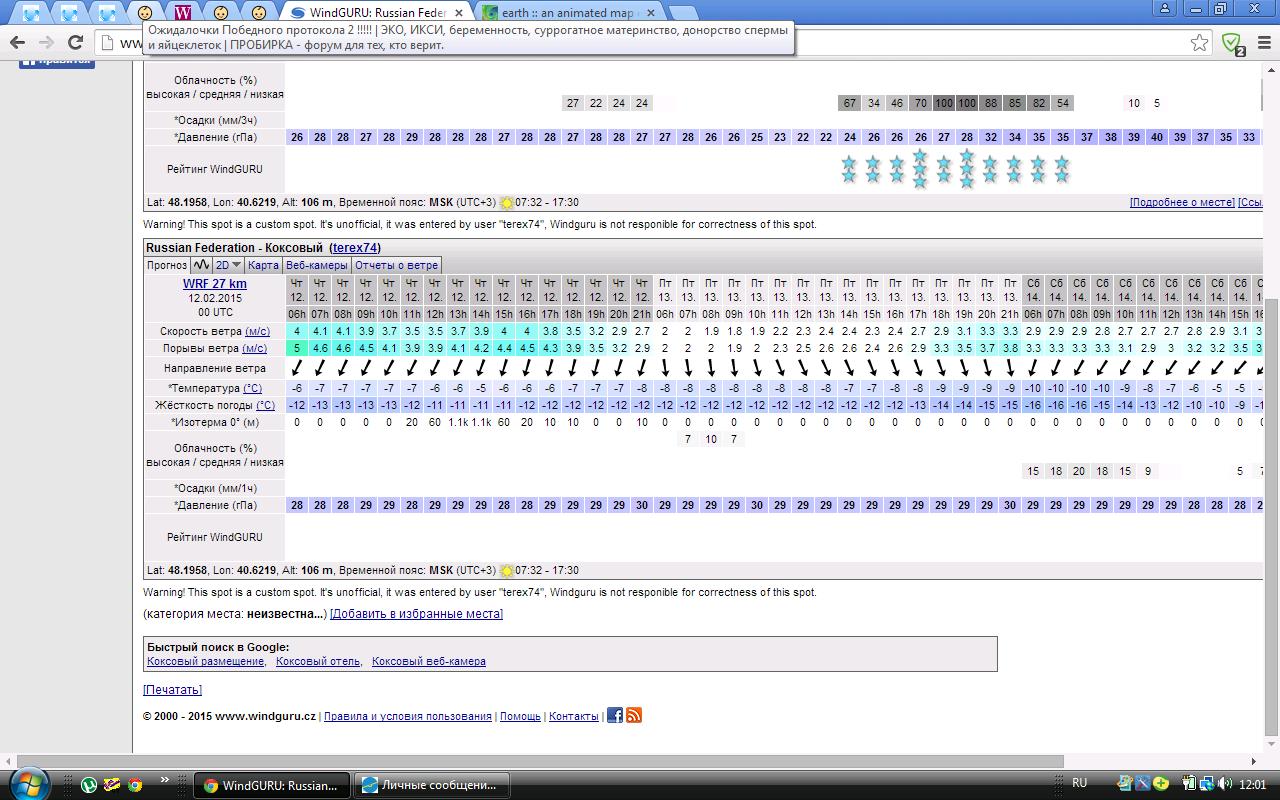Switch to the earth animated map tab
1280x800 pixels.
566,13
